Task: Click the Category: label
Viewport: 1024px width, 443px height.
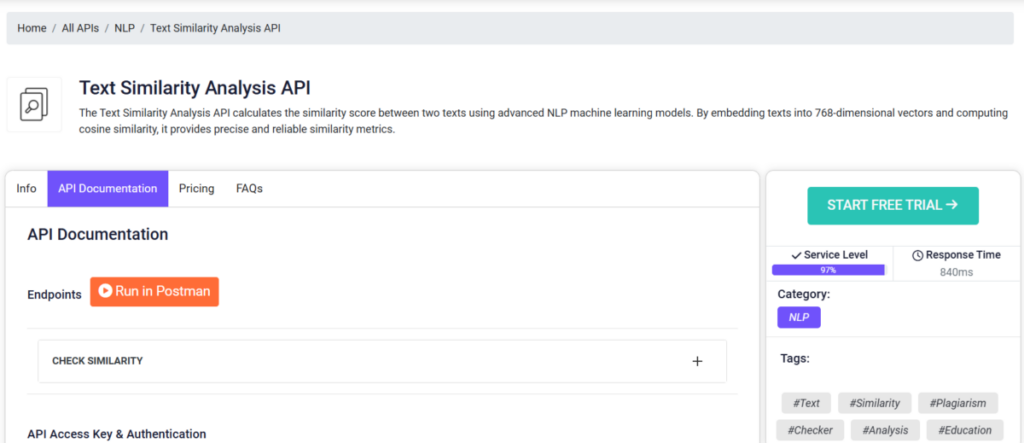Action: click(803, 294)
